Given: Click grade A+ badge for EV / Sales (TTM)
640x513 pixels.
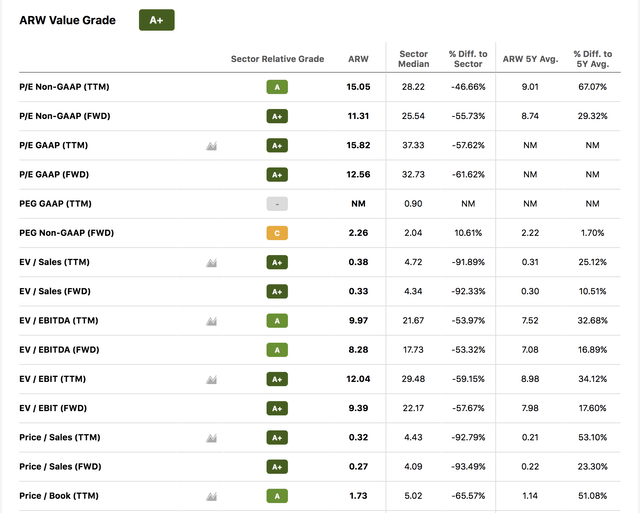Looking at the screenshot, I should point(277,262).
